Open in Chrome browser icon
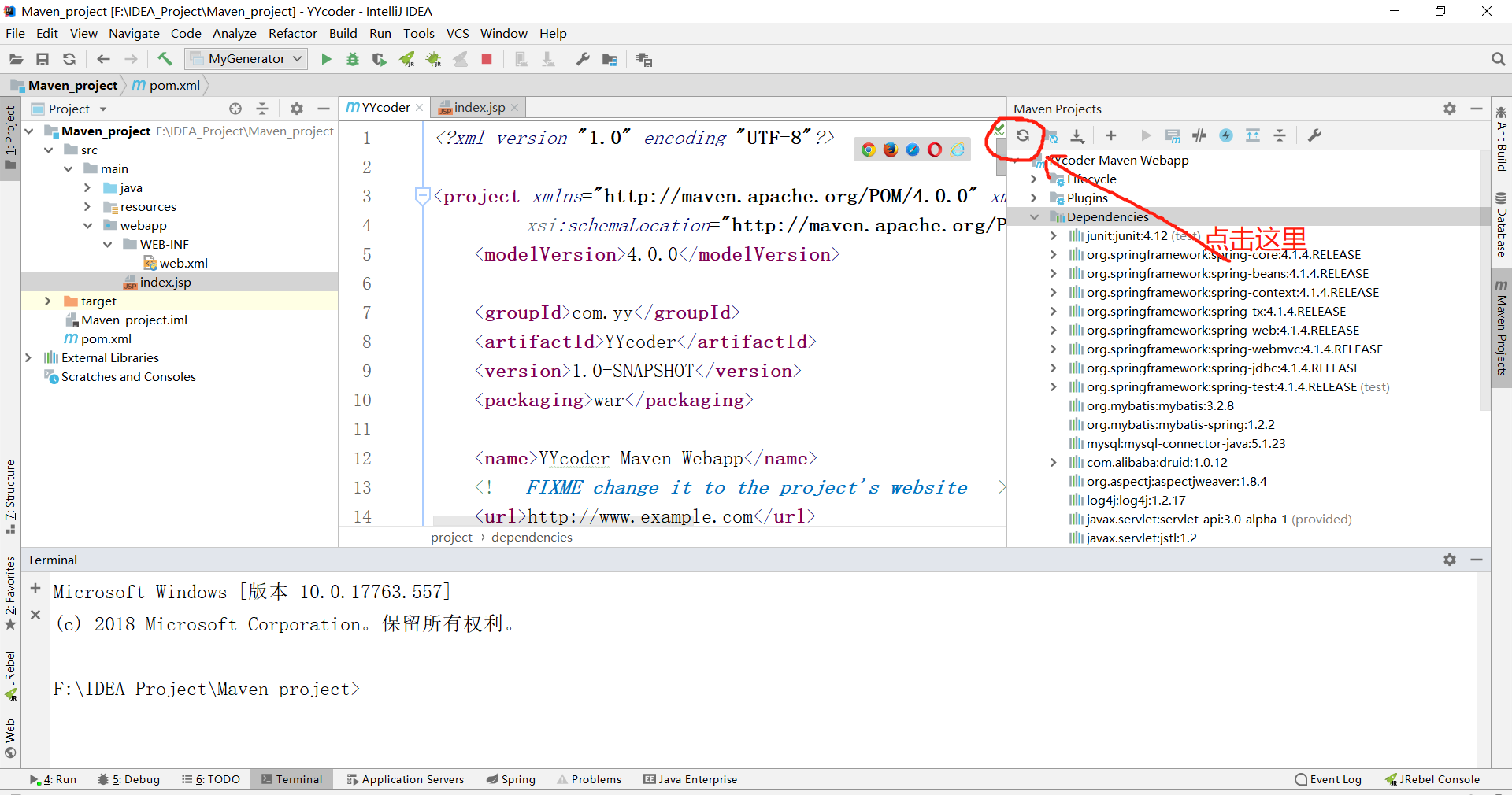 (869, 150)
